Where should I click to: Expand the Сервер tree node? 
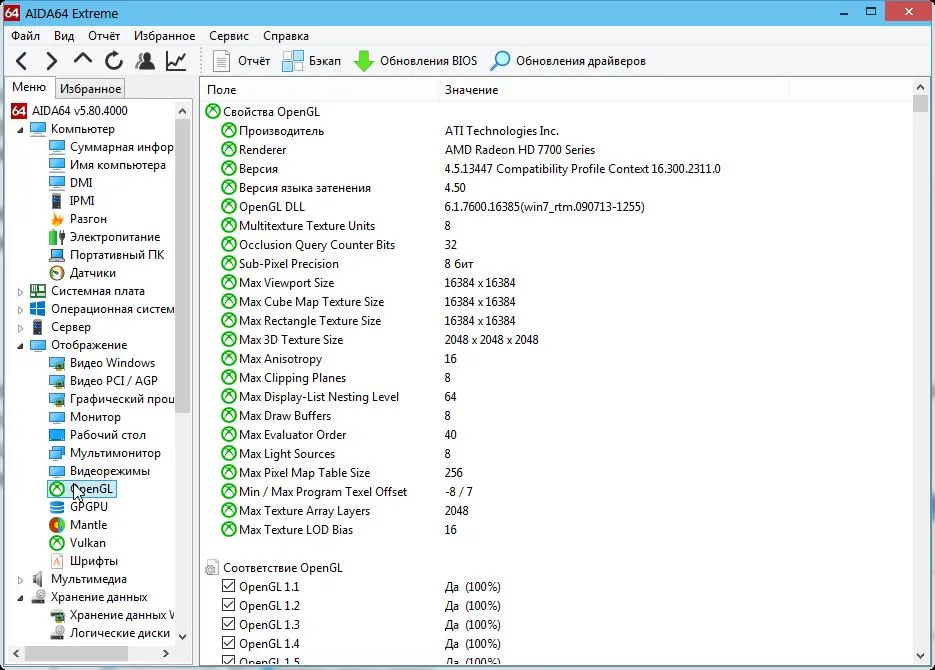(20, 328)
